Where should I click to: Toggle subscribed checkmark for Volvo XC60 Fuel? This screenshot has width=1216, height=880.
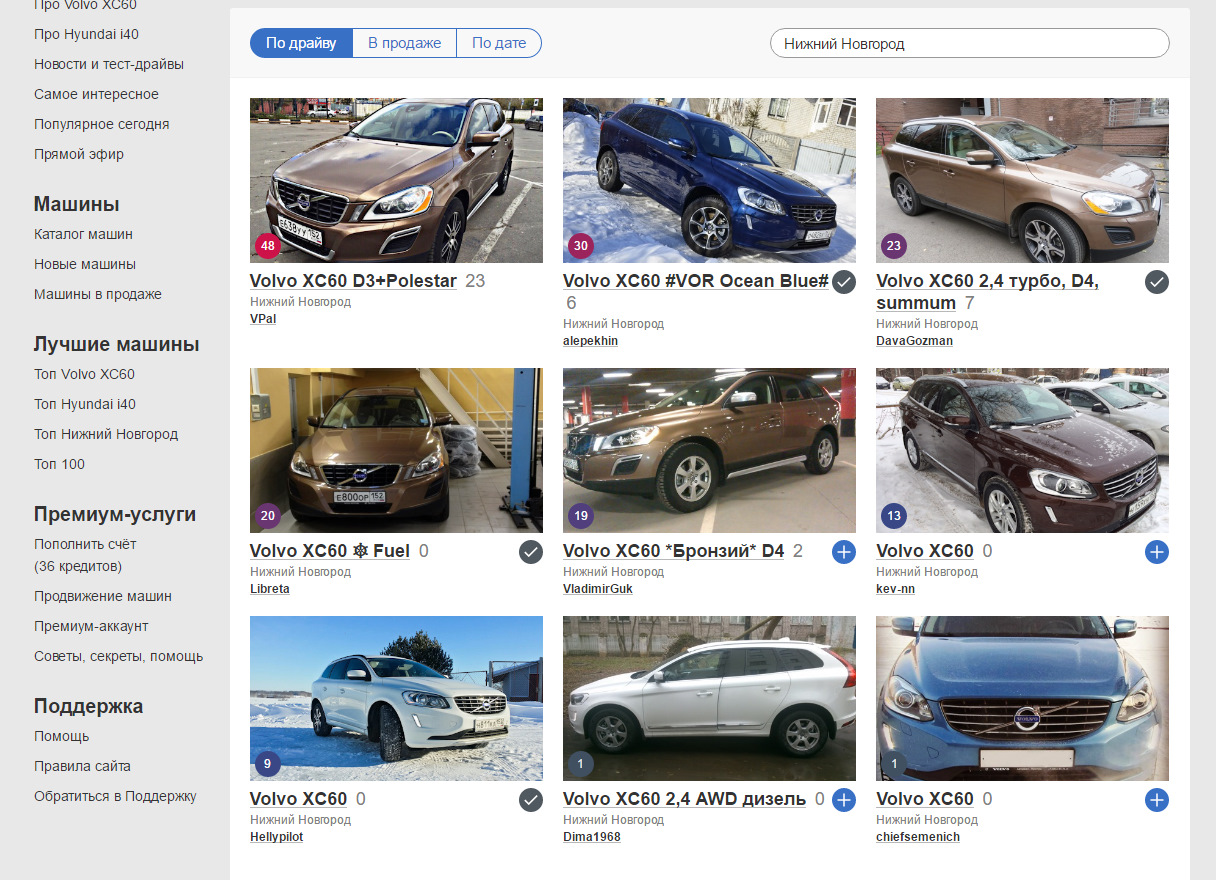(531, 552)
